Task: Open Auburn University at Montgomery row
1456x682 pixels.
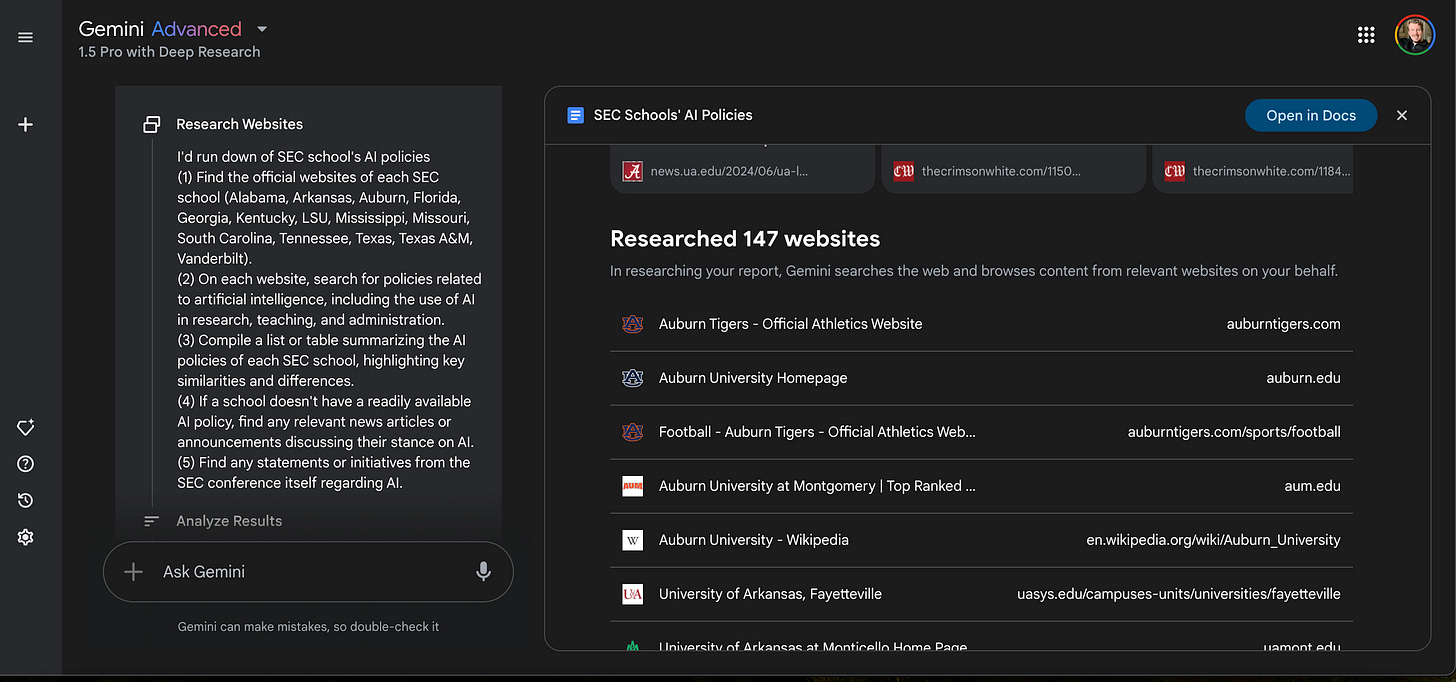Action: [x=981, y=486]
